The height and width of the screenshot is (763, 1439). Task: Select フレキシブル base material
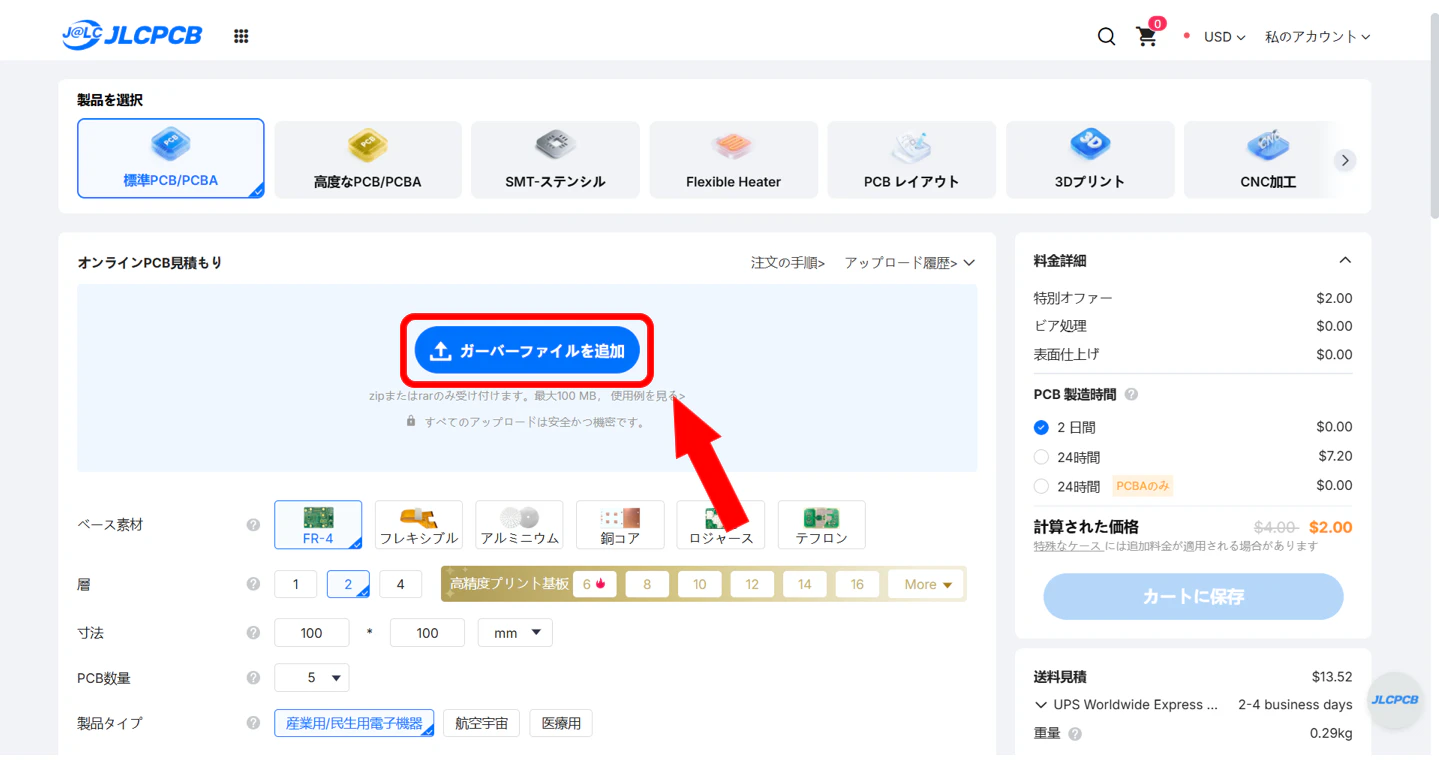[419, 525]
